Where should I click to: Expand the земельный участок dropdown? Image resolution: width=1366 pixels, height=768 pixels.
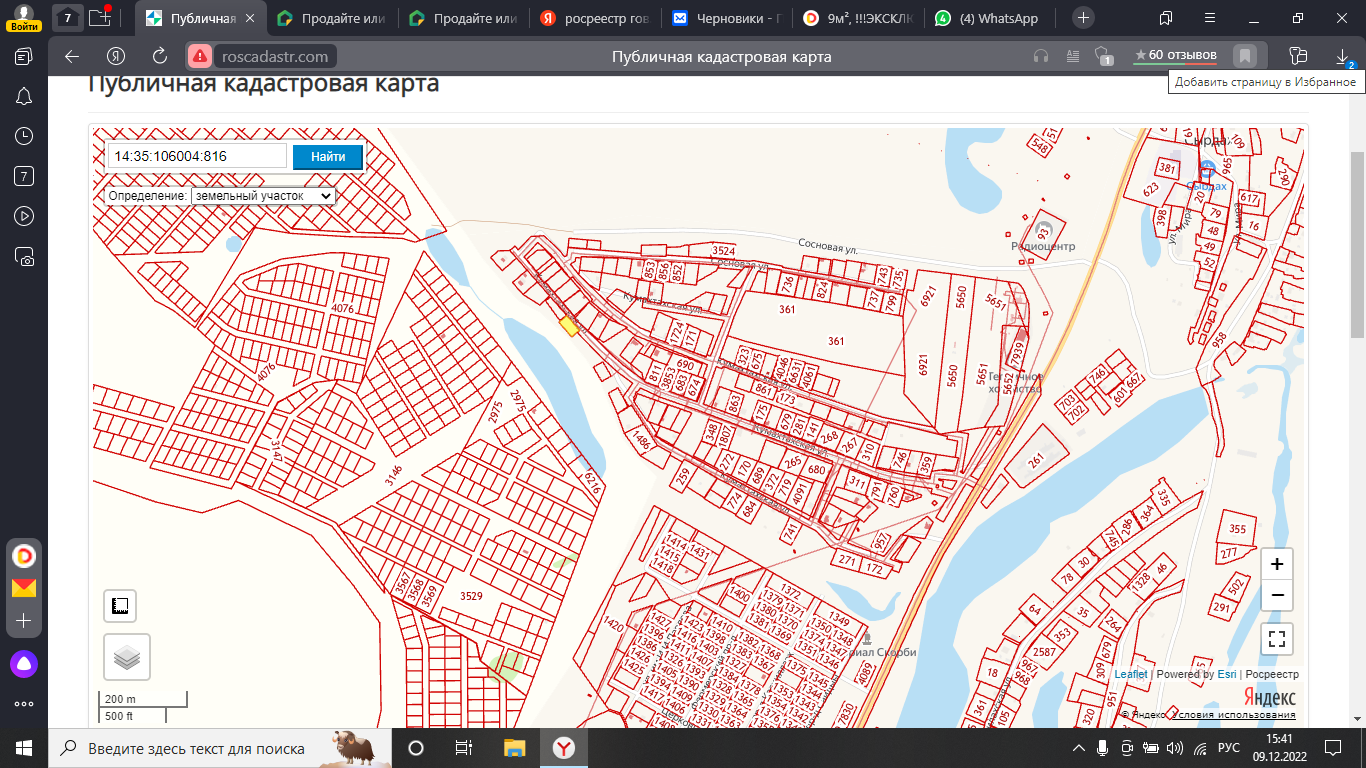[263, 196]
